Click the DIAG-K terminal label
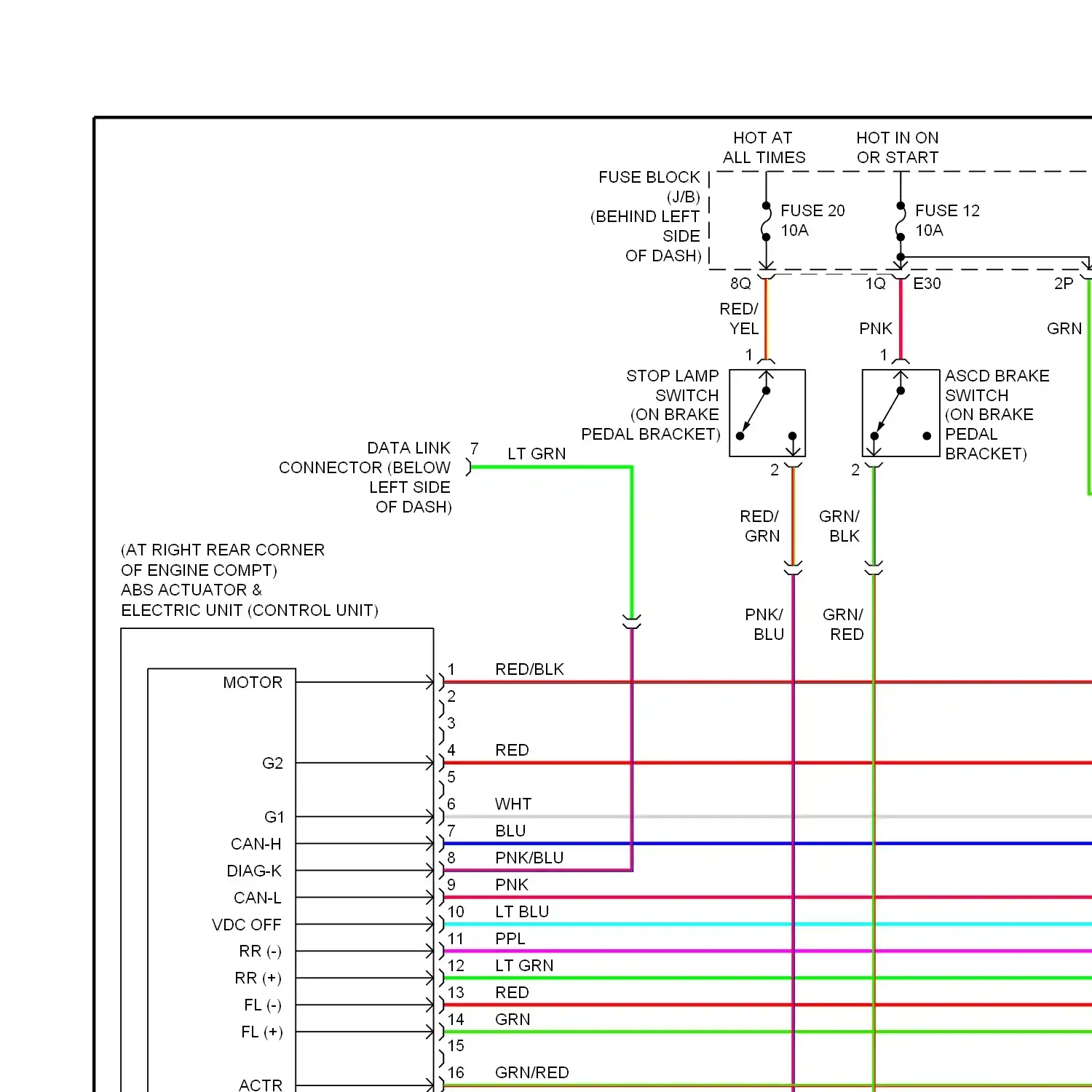Viewport: 1092px width, 1092px height. pyautogui.click(x=254, y=871)
